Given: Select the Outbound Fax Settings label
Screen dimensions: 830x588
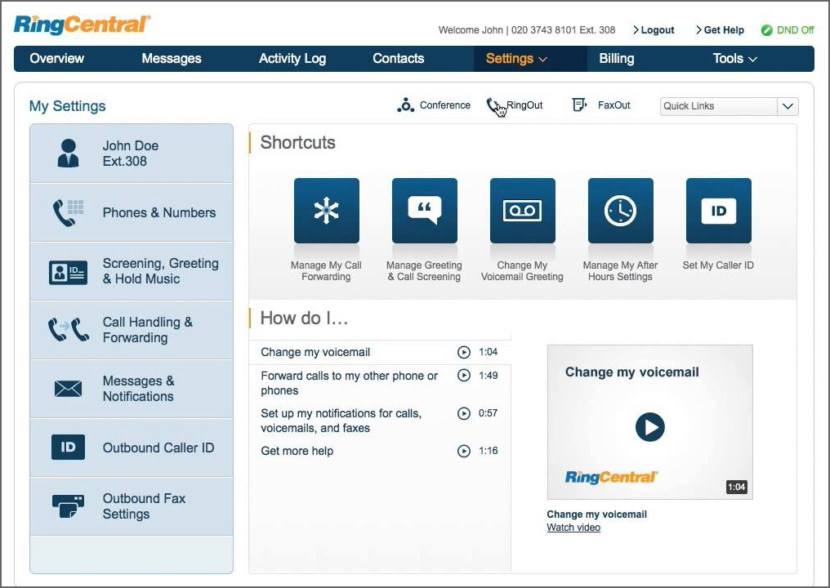Looking at the screenshot, I should click(x=144, y=506).
